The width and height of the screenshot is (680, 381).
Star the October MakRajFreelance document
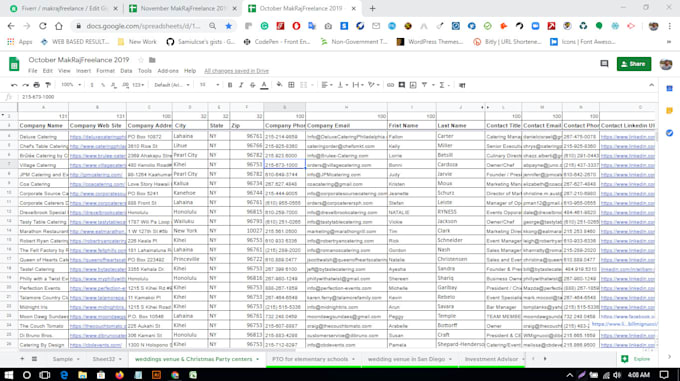pos(141,60)
